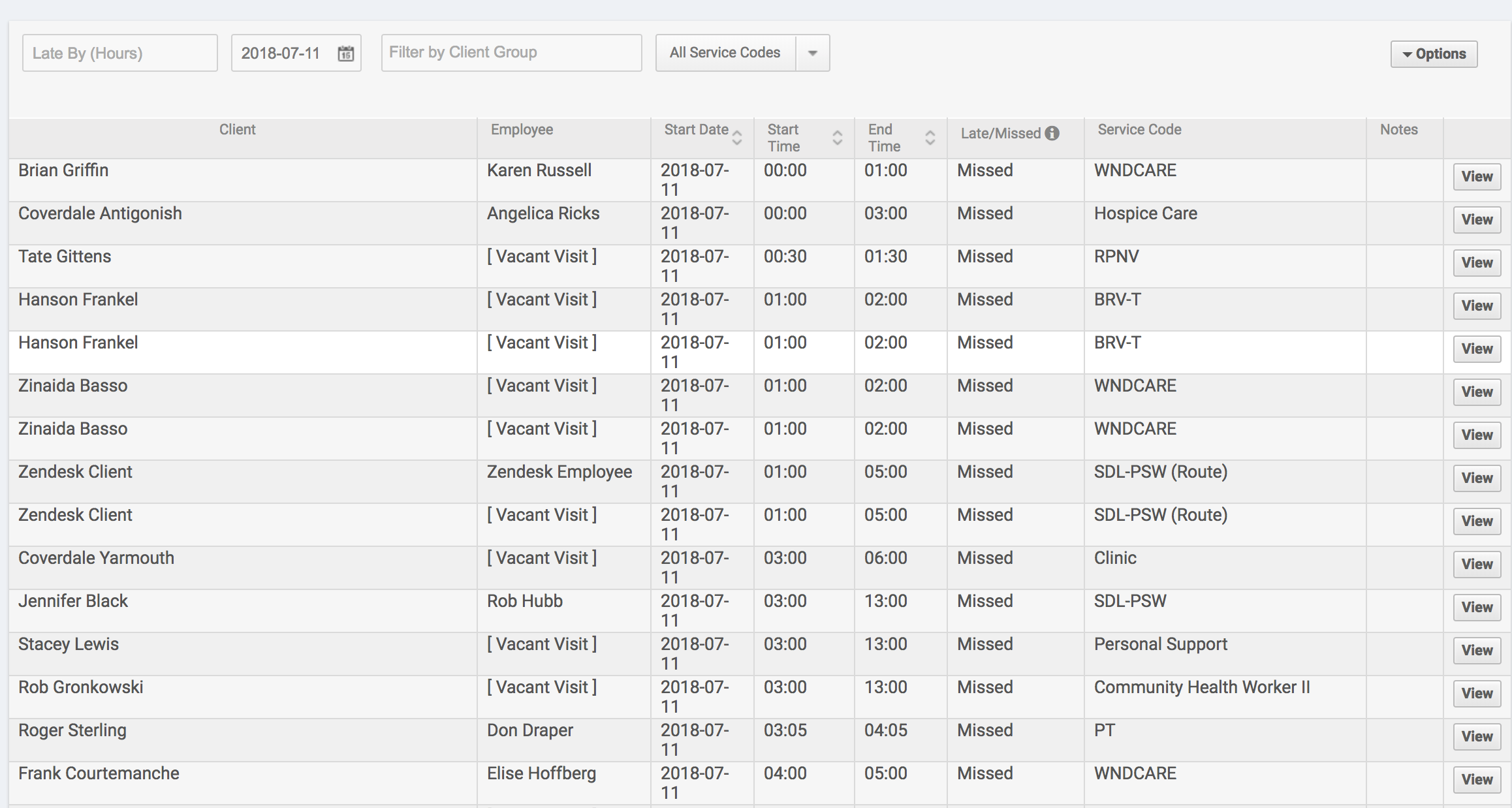Click All Service Codes selector
The image size is (1512, 808).
pyautogui.click(x=725, y=53)
